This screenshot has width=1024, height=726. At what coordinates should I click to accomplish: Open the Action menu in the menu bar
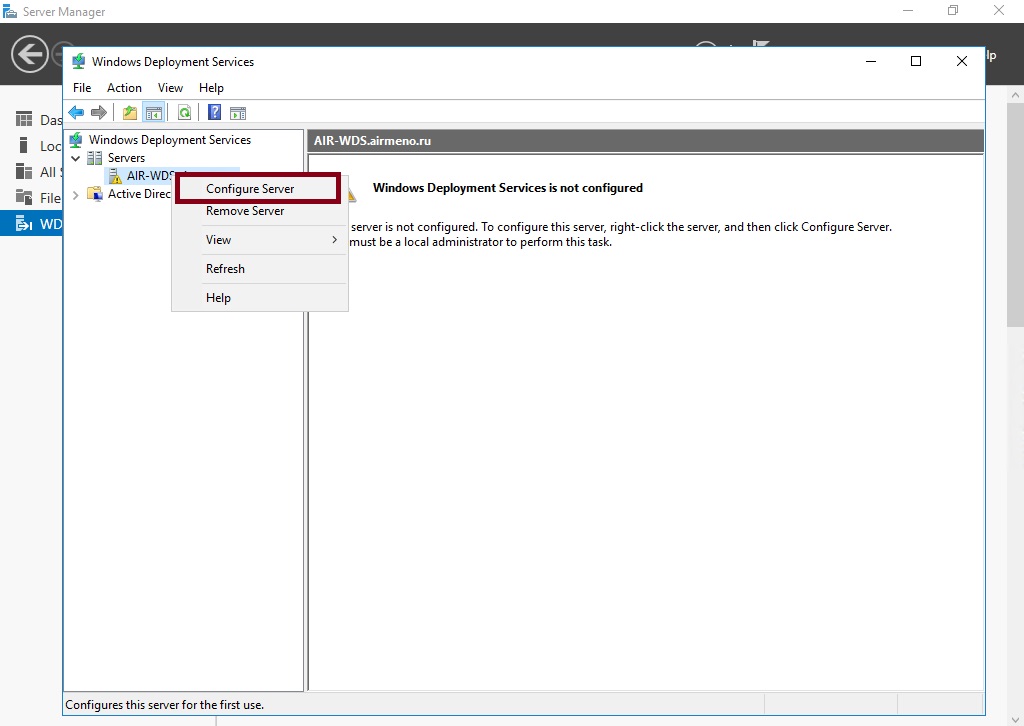[x=124, y=88]
